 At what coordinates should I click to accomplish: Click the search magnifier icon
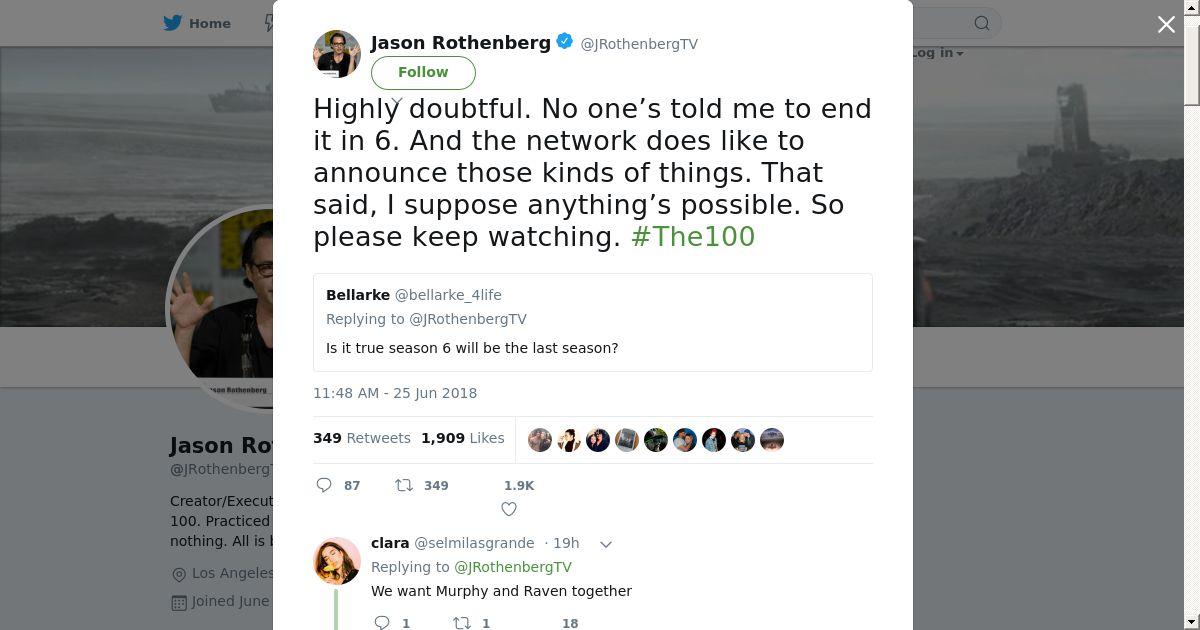click(982, 23)
